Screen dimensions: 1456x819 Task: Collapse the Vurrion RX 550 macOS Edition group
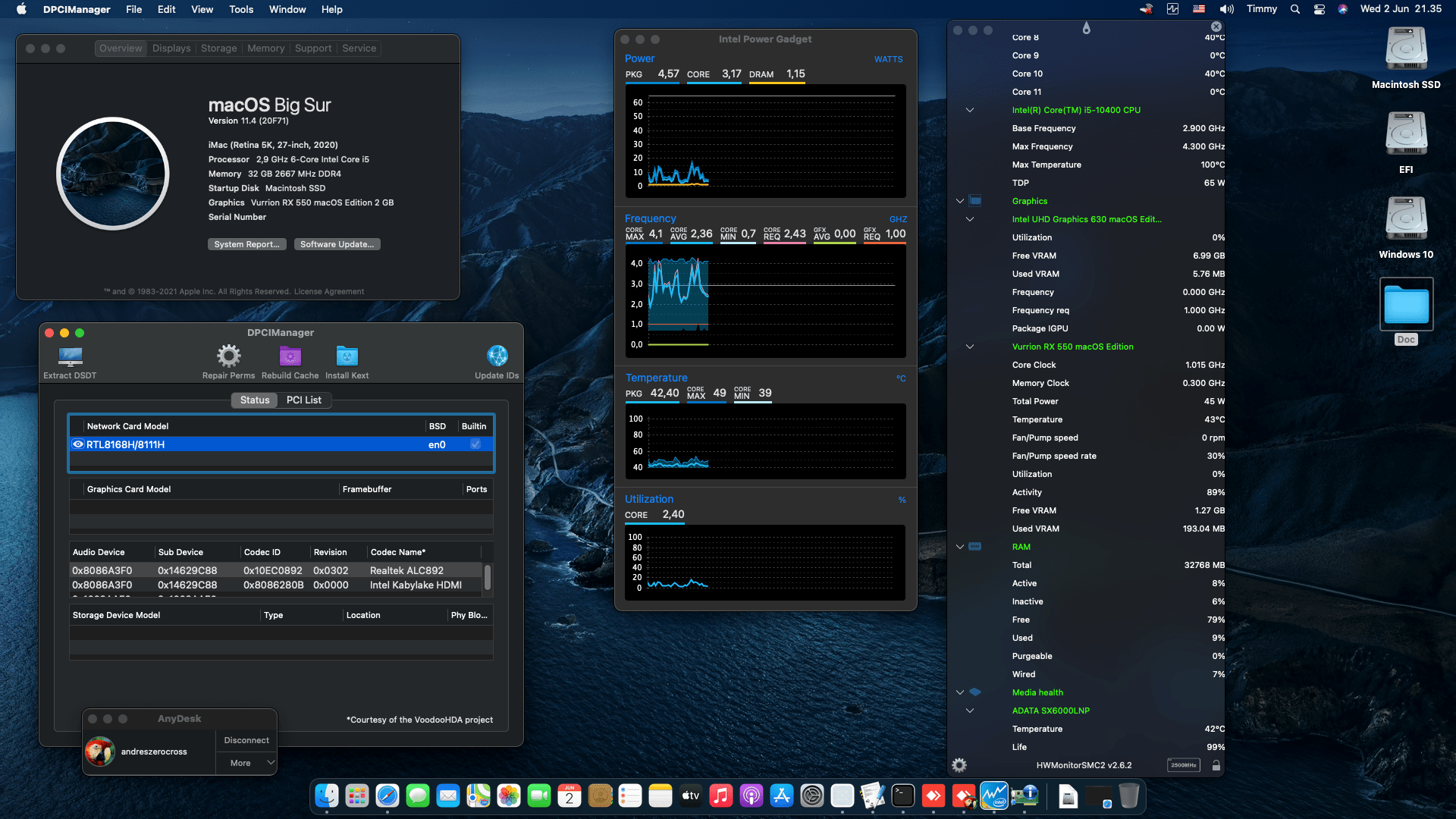coord(970,347)
